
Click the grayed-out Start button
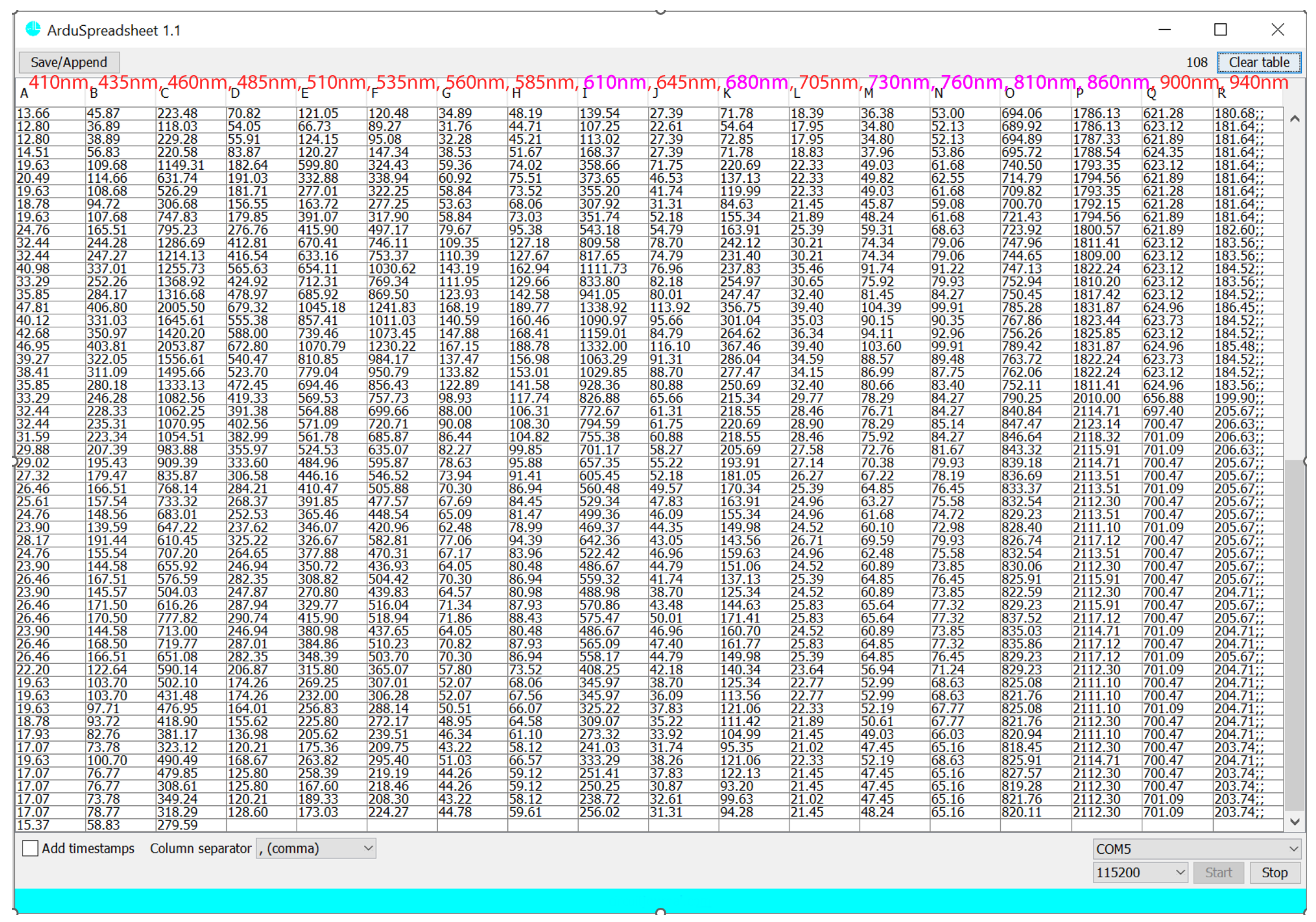tap(1218, 873)
